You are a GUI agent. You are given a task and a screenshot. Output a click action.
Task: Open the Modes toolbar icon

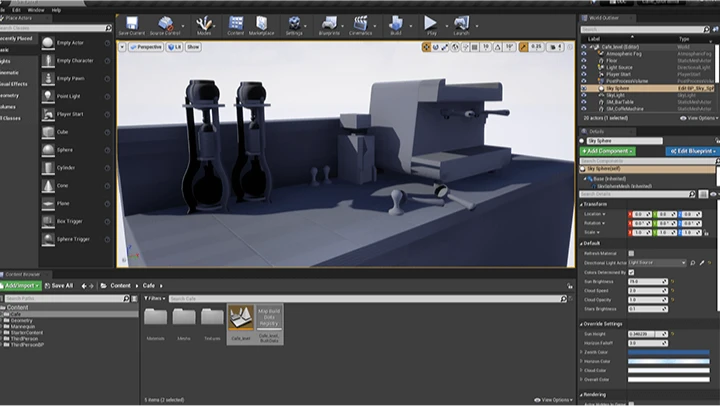coord(204,25)
